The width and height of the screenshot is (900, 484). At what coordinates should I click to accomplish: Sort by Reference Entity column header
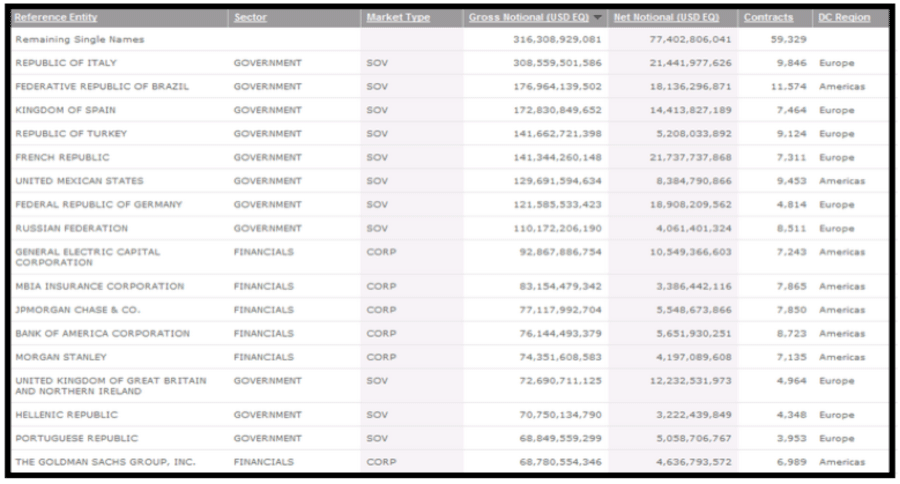56,17
